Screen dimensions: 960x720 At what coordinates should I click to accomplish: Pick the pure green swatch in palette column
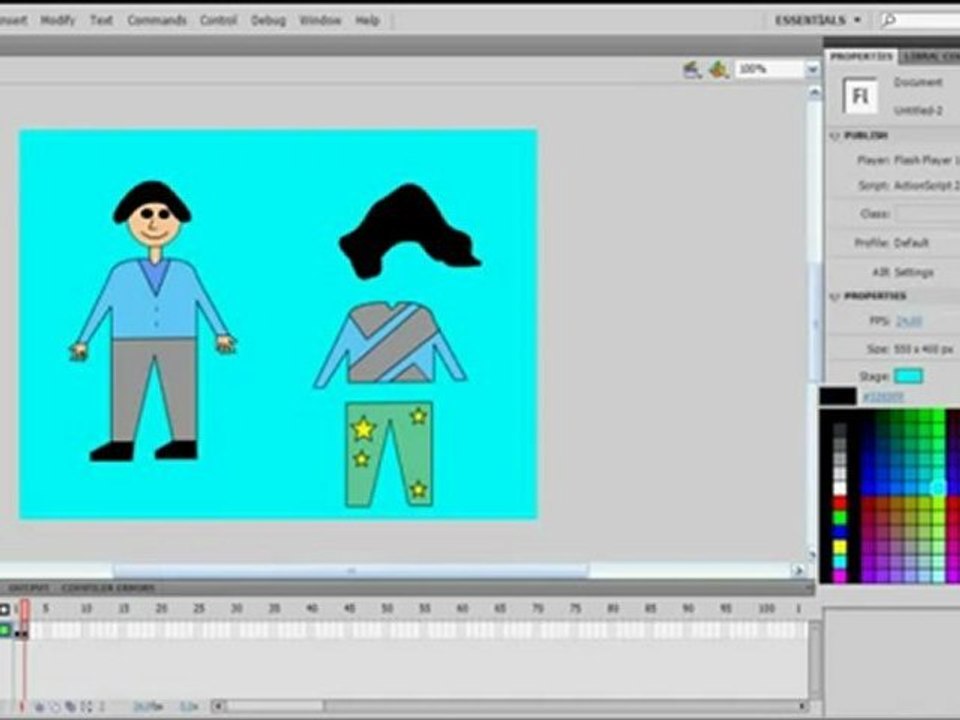point(839,518)
